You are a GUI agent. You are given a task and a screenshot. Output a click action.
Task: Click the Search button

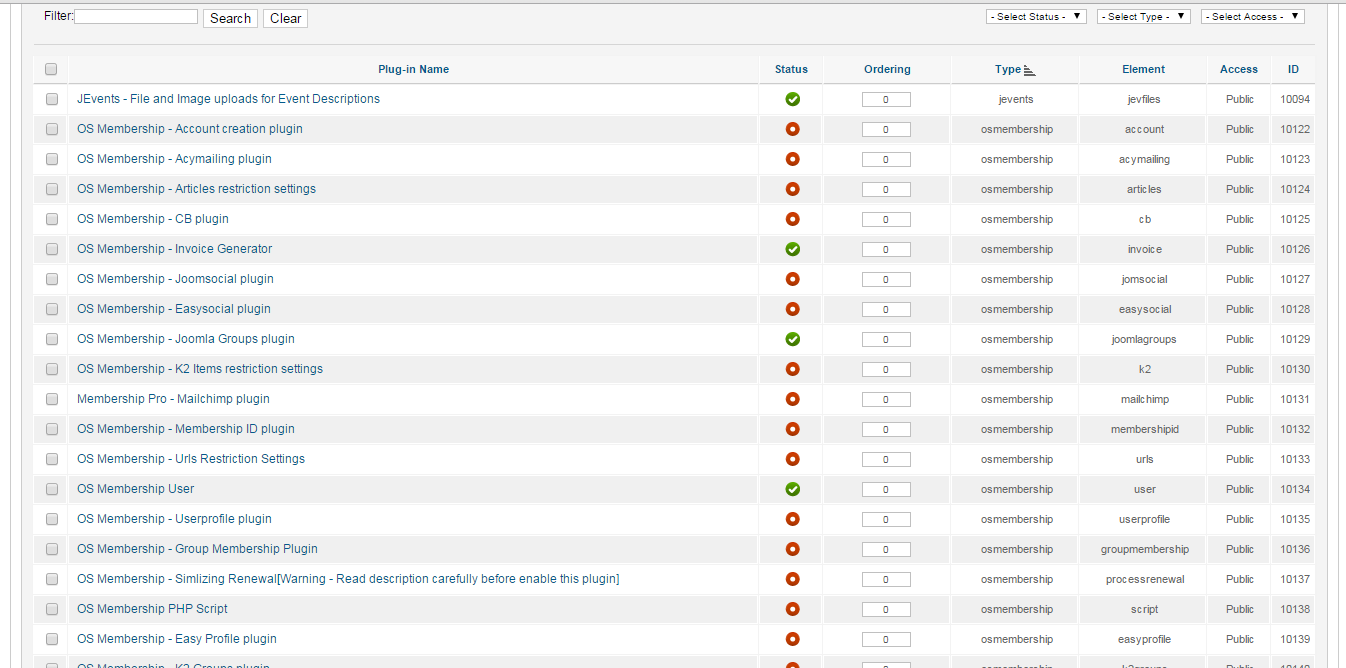pyautogui.click(x=230, y=18)
